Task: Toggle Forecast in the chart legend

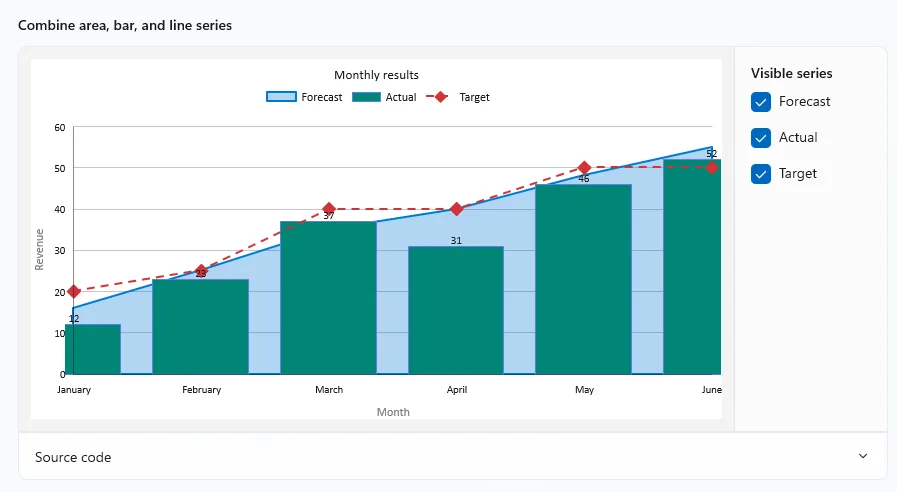Action: click(304, 97)
